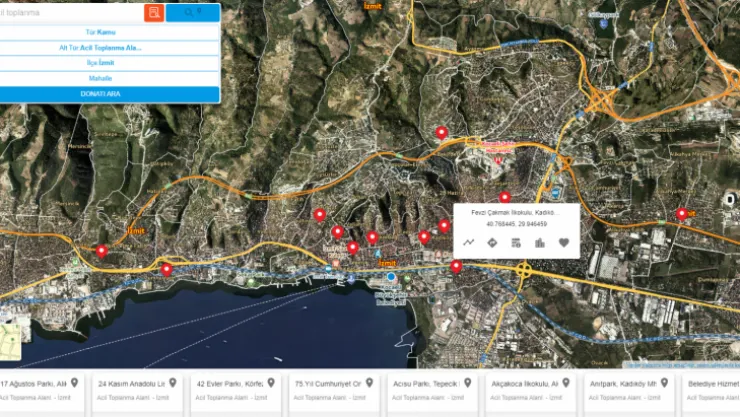Select the Anıtpark, Kadıköy result card
Image resolution: width=740 pixels, height=417 pixels.
tap(629, 391)
